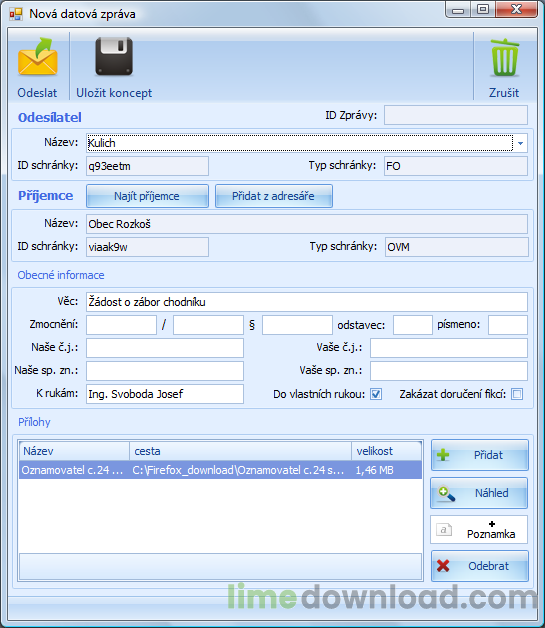The image size is (545, 628).
Task: Focus the first Zmocnění input field
Action: pyautogui.click(x=121, y=325)
